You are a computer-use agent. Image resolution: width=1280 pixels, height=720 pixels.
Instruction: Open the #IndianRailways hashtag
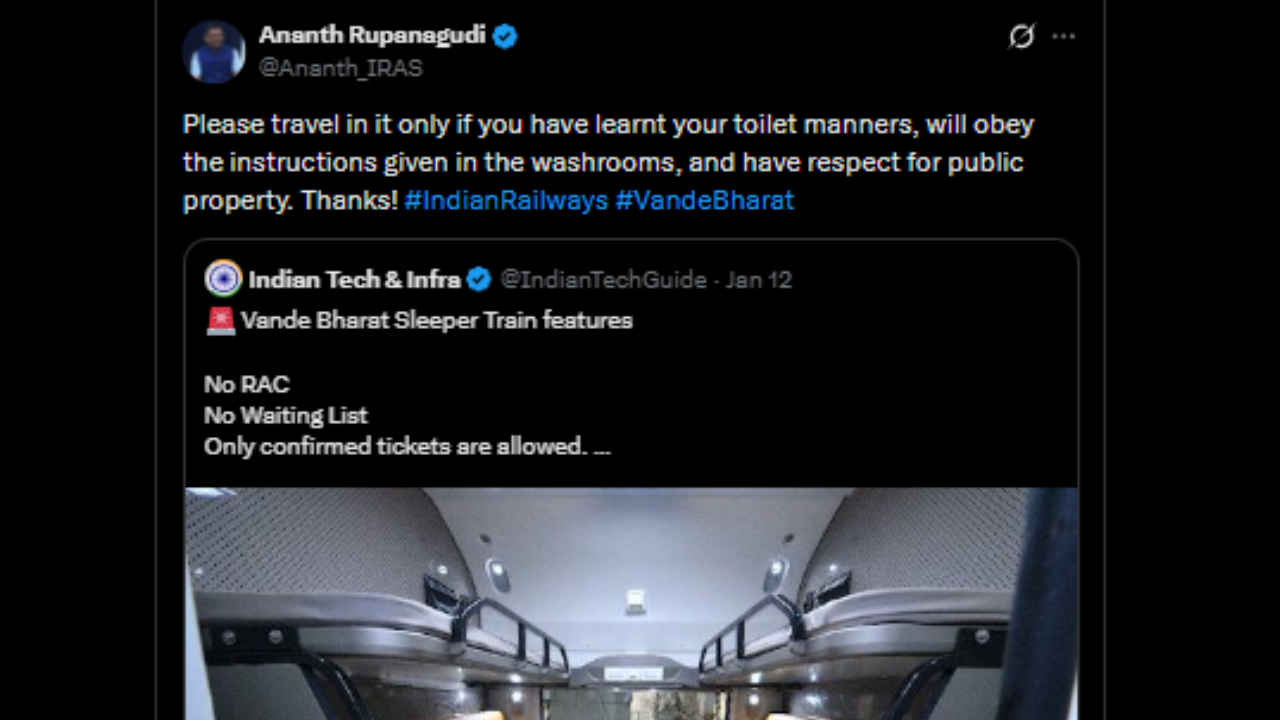[506, 200]
